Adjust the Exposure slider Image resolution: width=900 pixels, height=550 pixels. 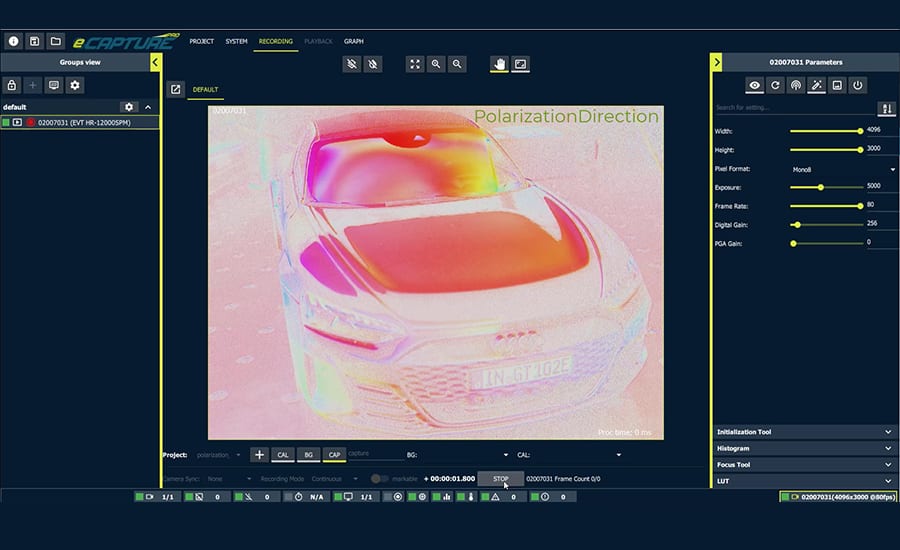click(x=827, y=187)
